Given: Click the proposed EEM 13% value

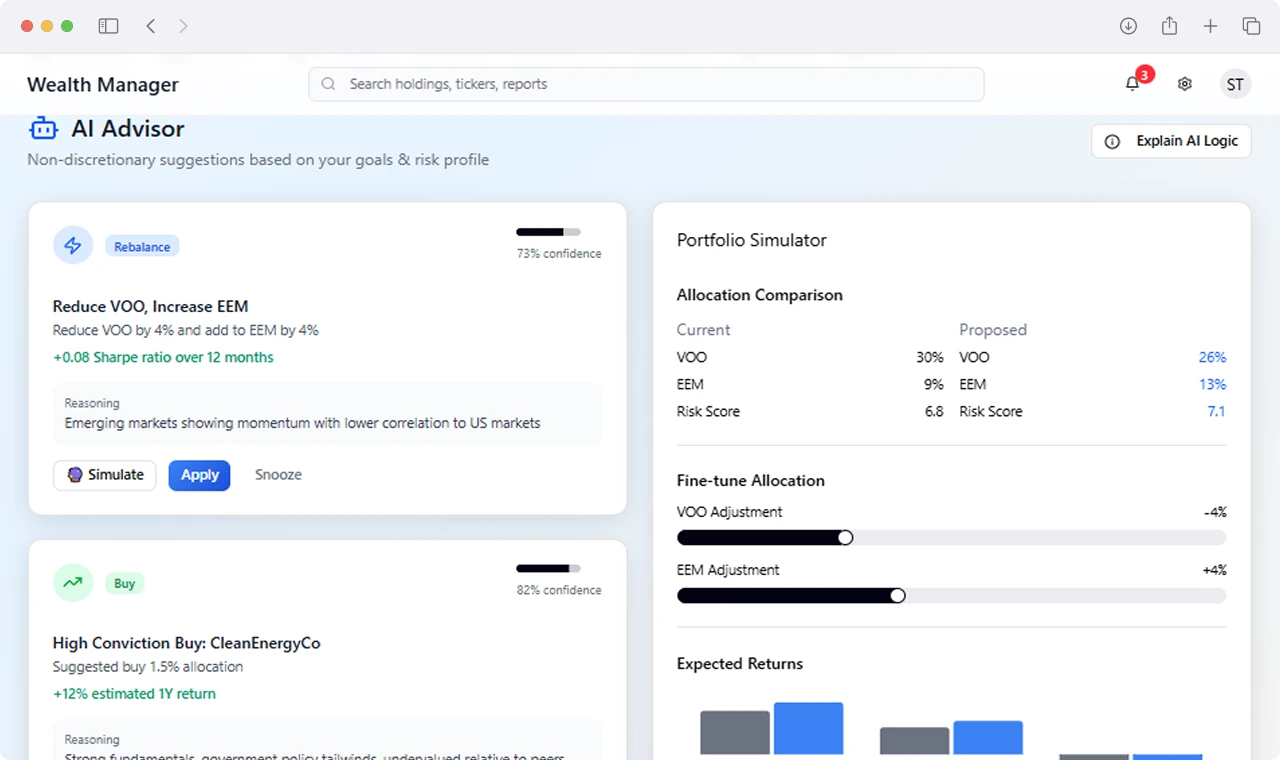Looking at the screenshot, I should pos(1212,384).
